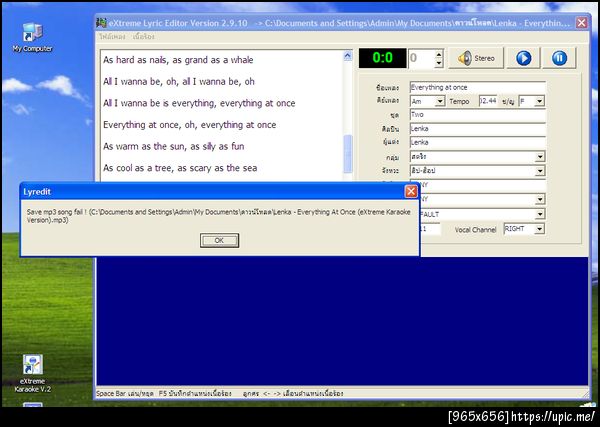The height and width of the screenshot is (427, 600).
Task: Click the blue lyric preview area
Action: click(x=342, y=321)
